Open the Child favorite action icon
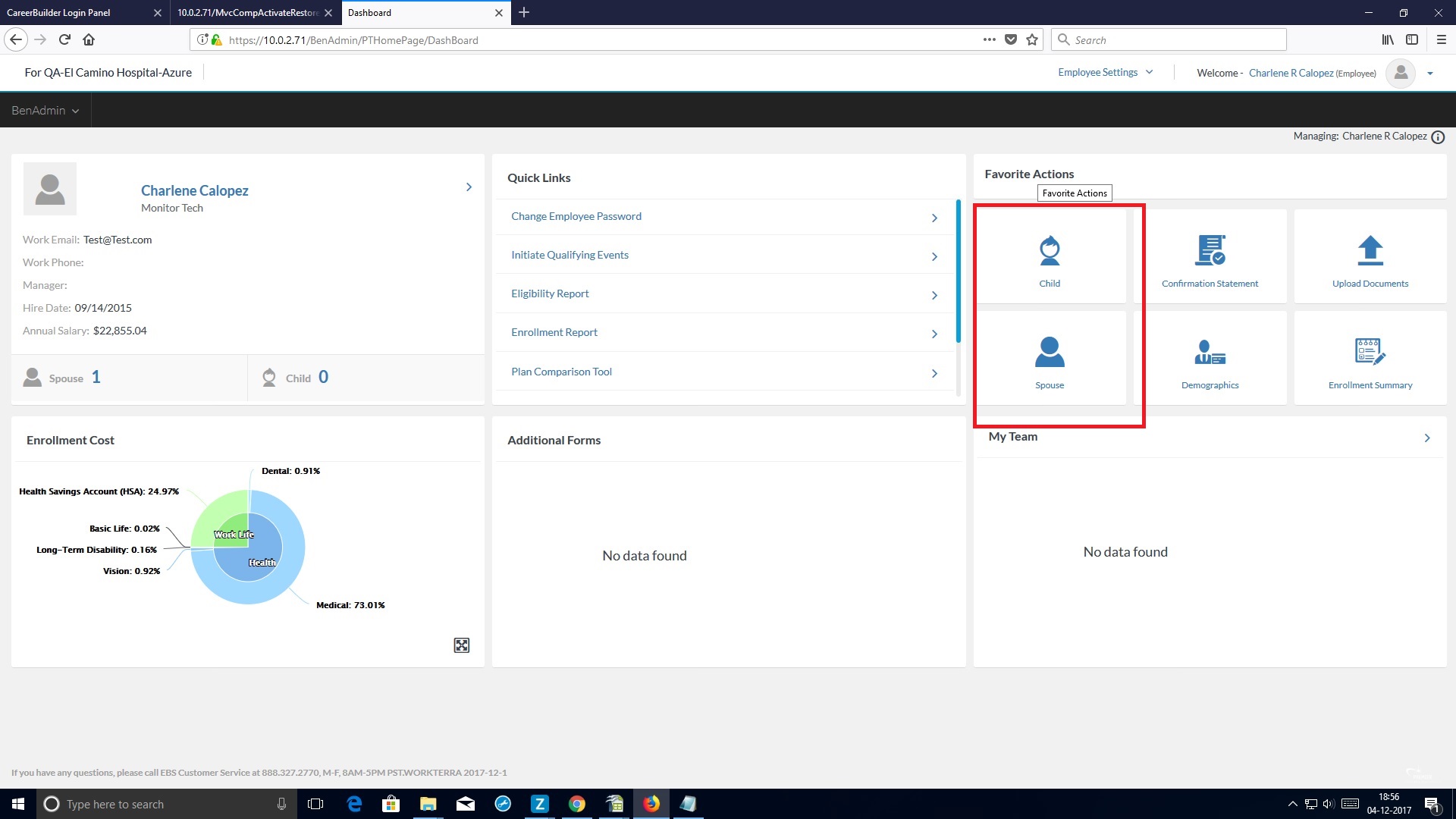1456x819 pixels. [x=1050, y=251]
